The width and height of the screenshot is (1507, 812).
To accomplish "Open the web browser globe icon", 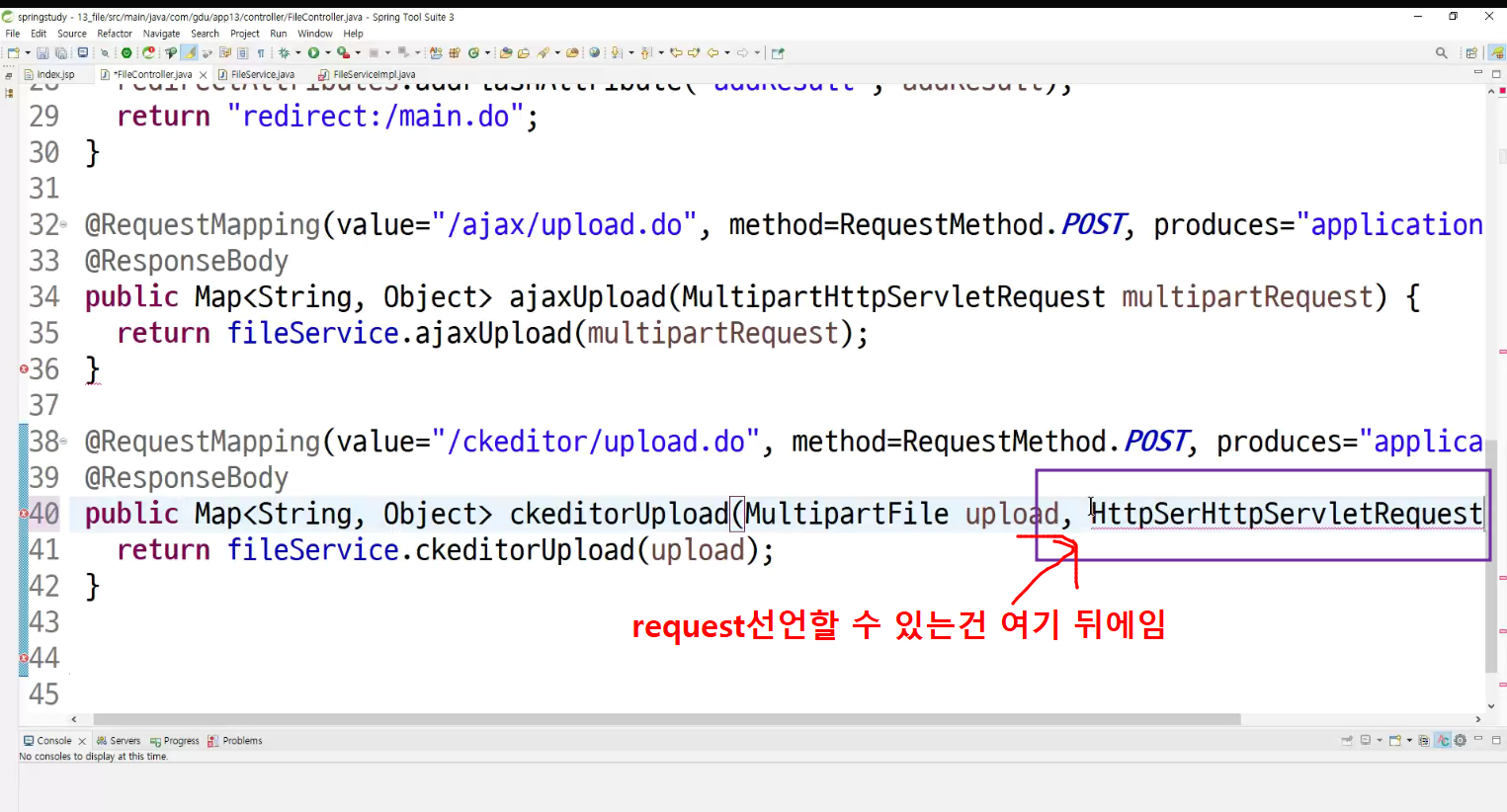I will (x=594, y=53).
